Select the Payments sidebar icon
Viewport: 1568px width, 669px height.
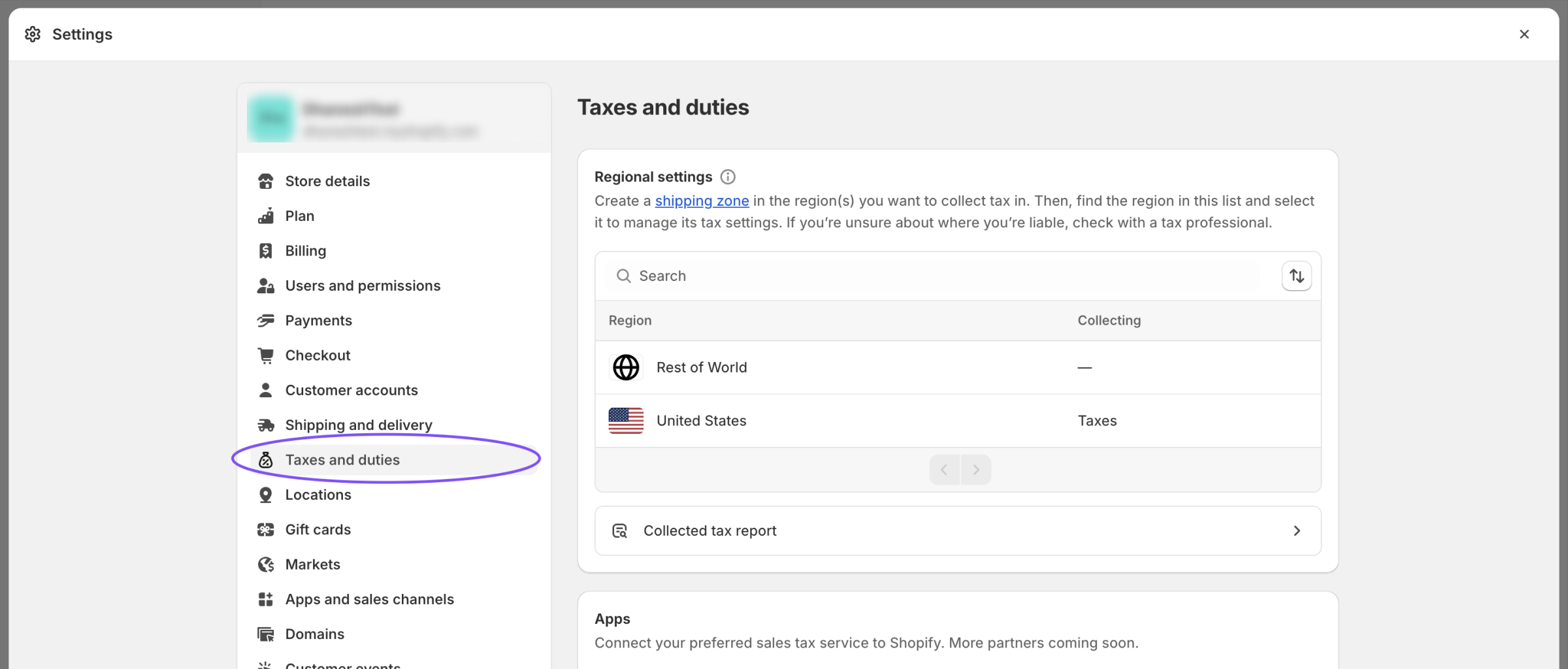[x=265, y=320]
